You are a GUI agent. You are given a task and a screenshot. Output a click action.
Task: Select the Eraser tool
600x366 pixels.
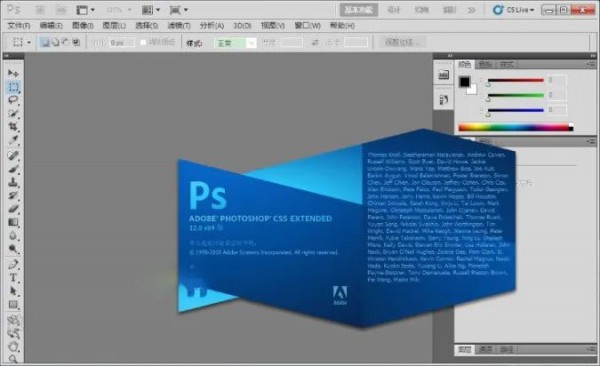click(13, 209)
